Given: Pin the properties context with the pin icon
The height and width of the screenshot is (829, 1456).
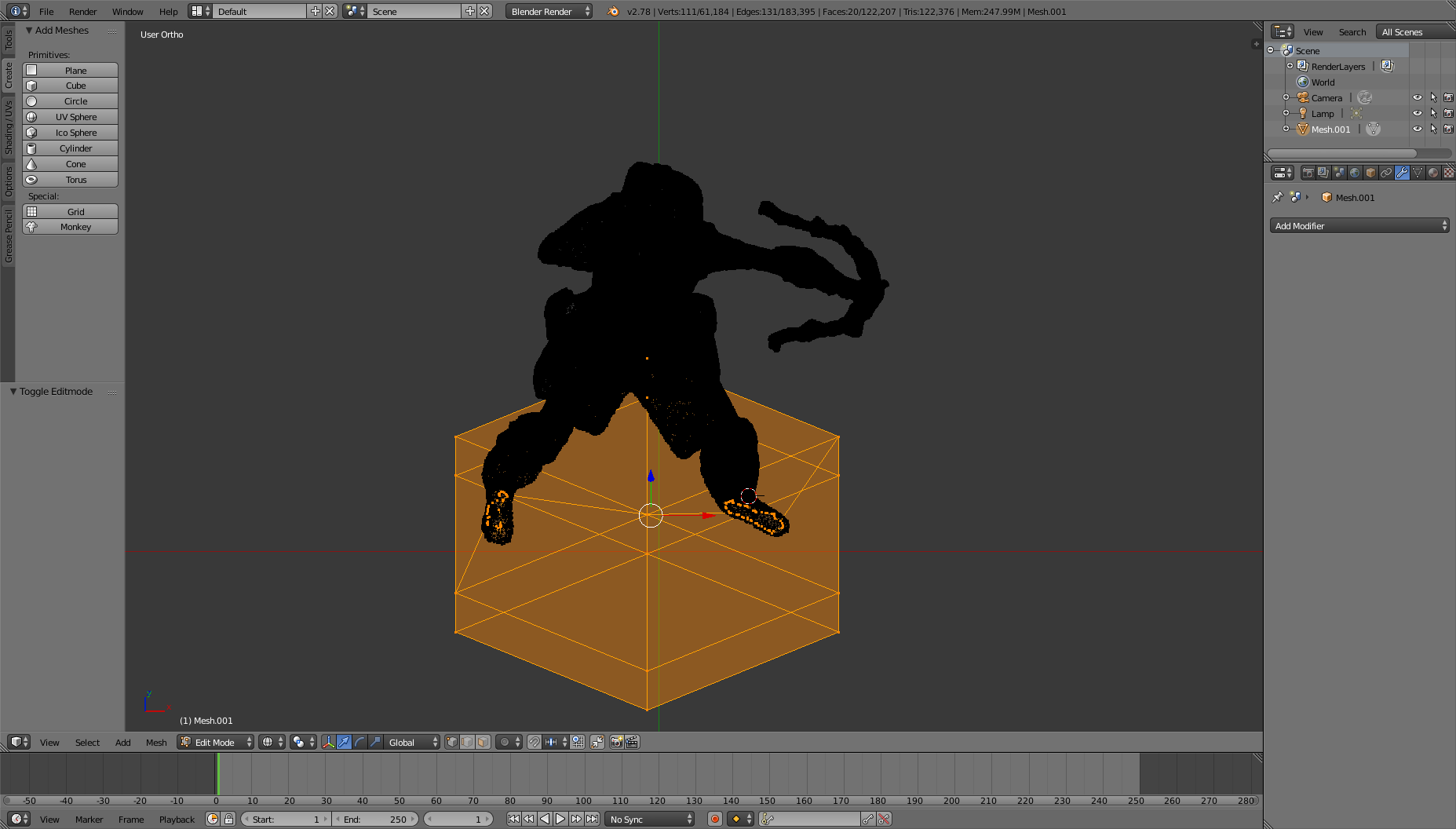Looking at the screenshot, I should [x=1277, y=197].
